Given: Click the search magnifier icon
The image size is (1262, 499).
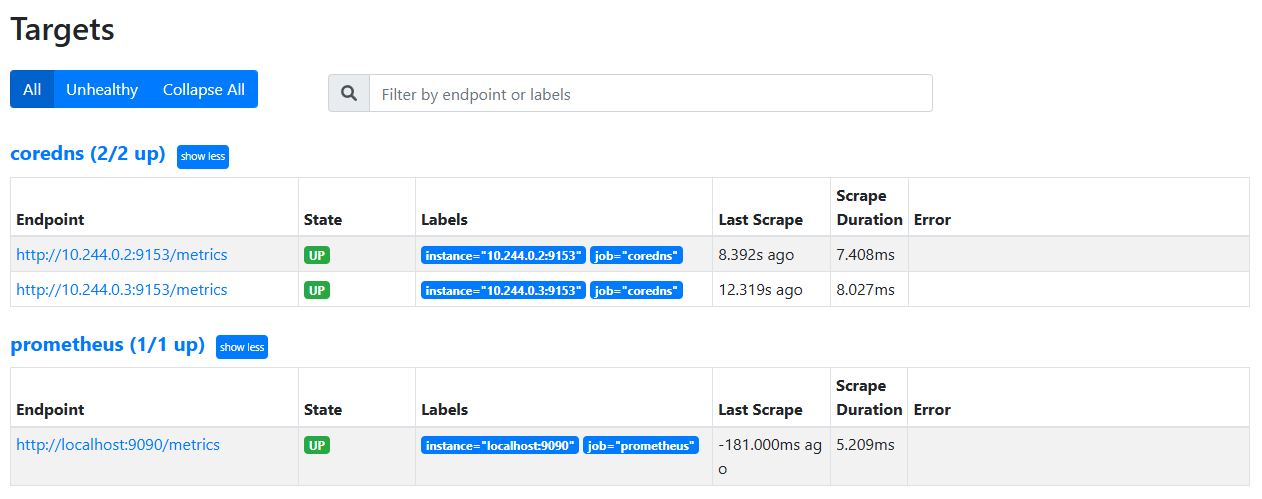Looking at the screenshot, I should pyautogui.click(x=349, y=93).
